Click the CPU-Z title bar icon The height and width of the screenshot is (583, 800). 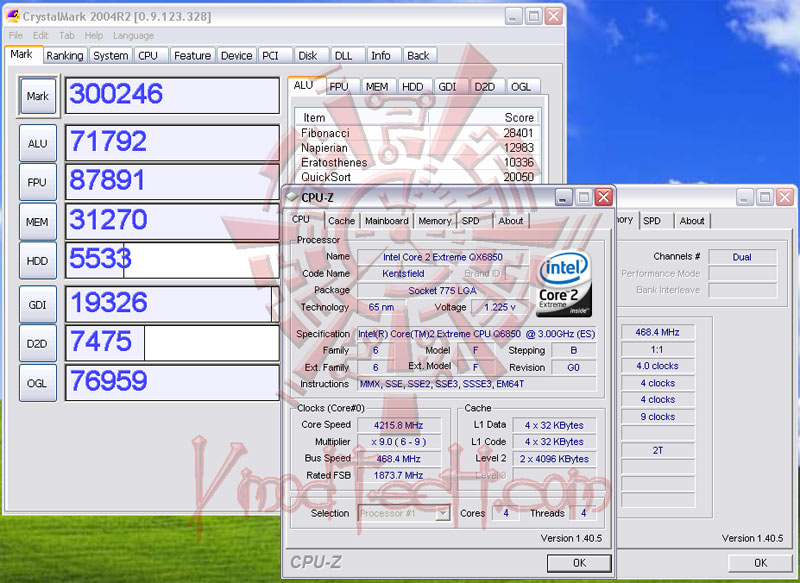point(292,197)
